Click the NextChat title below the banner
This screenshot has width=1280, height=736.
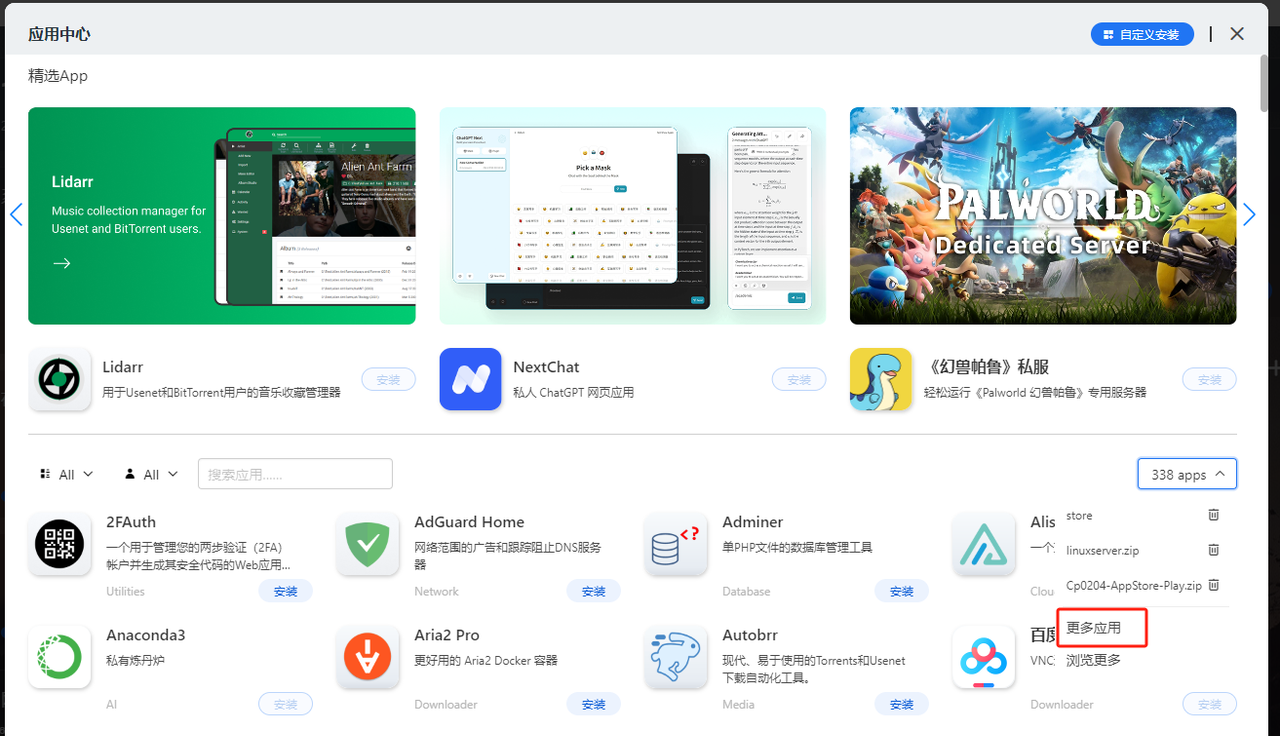[546, 367]
